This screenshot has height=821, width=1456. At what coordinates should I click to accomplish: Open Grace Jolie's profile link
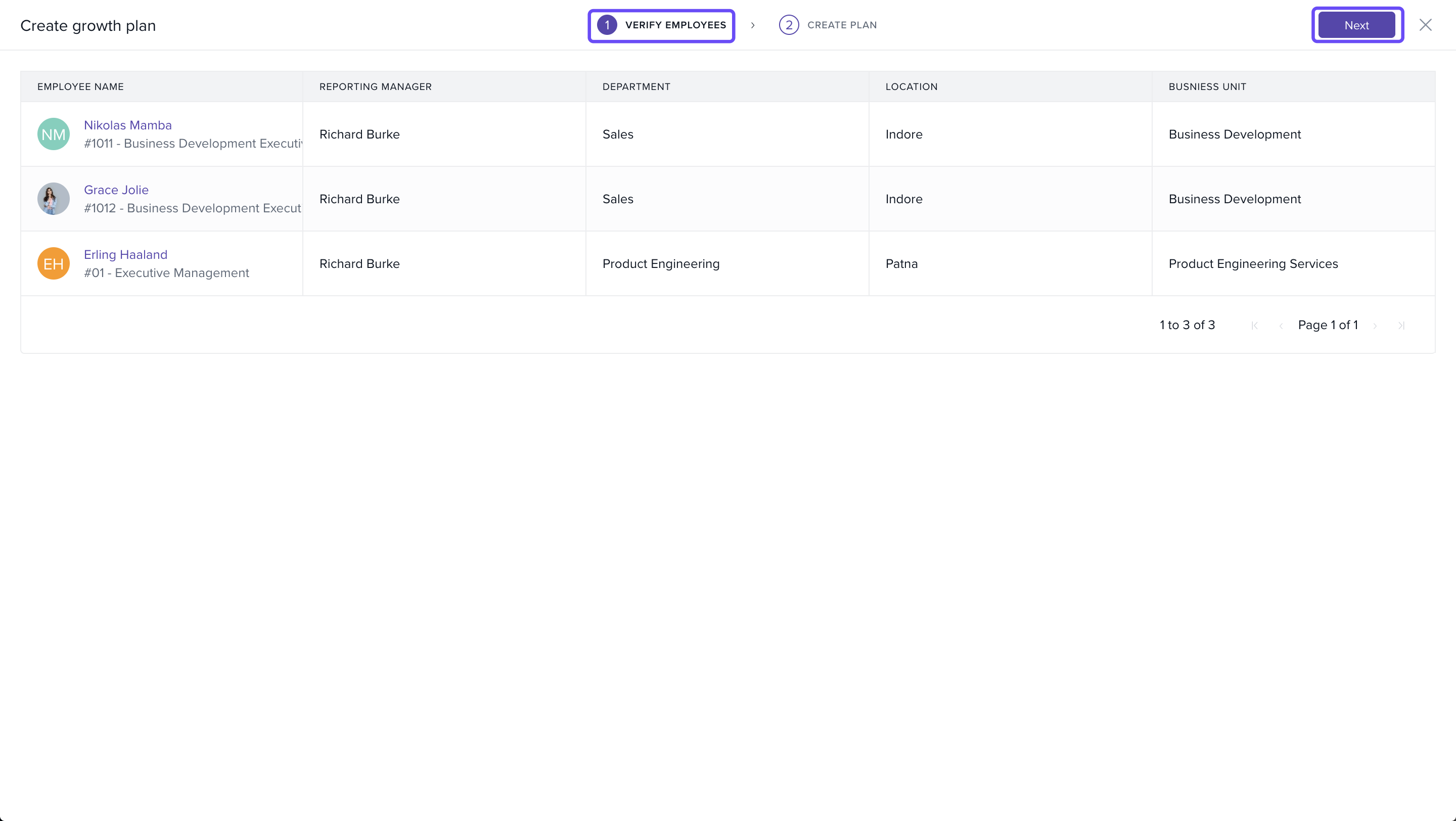(116, 190)
